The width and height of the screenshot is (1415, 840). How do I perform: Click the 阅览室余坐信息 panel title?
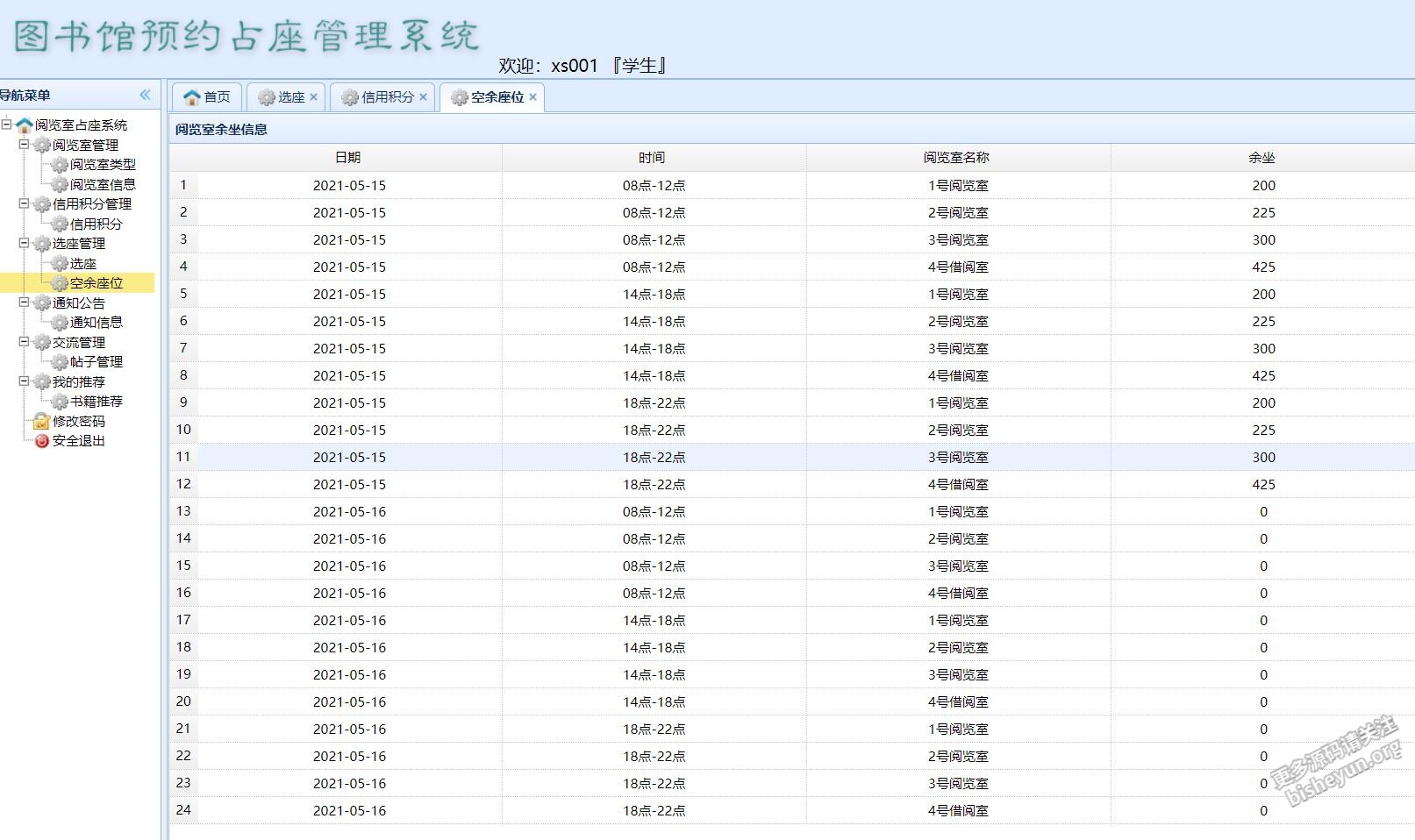221,129
